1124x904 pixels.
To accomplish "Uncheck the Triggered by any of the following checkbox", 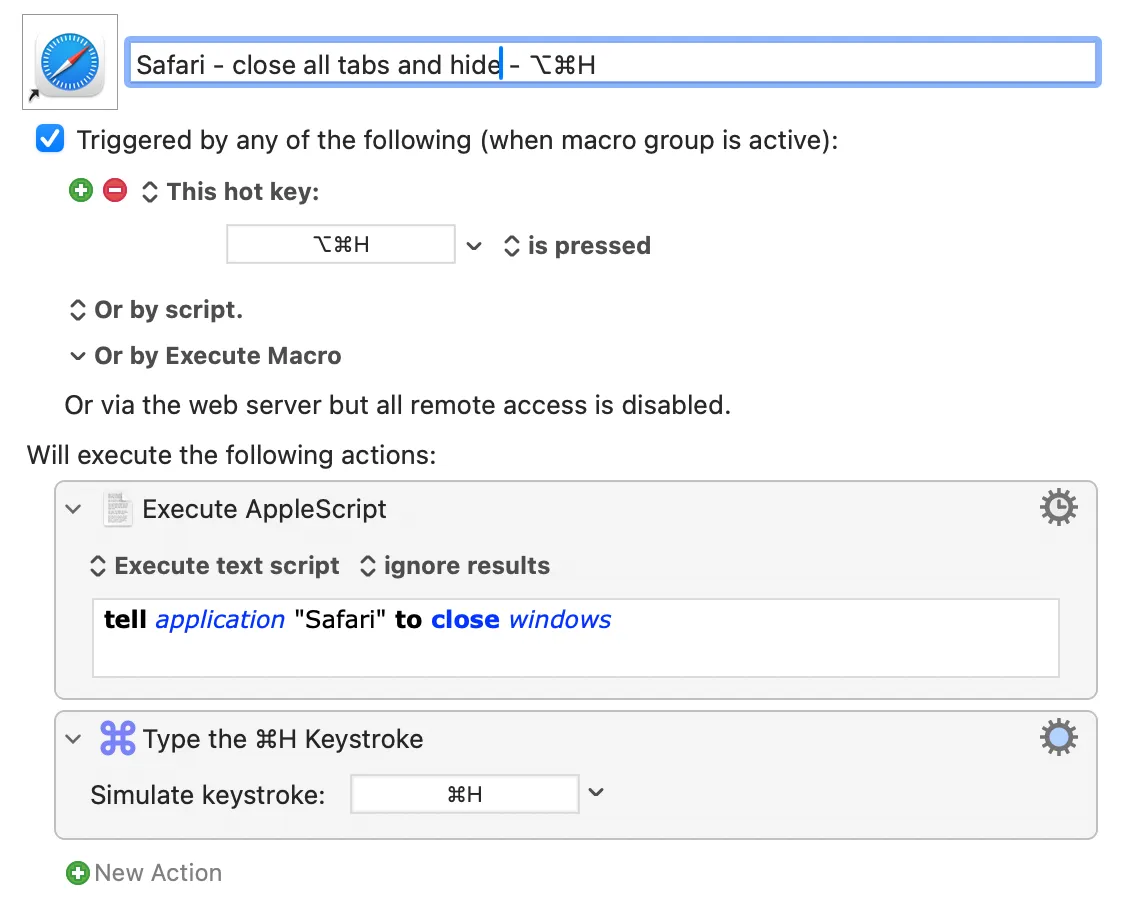I will click(50, 139).
